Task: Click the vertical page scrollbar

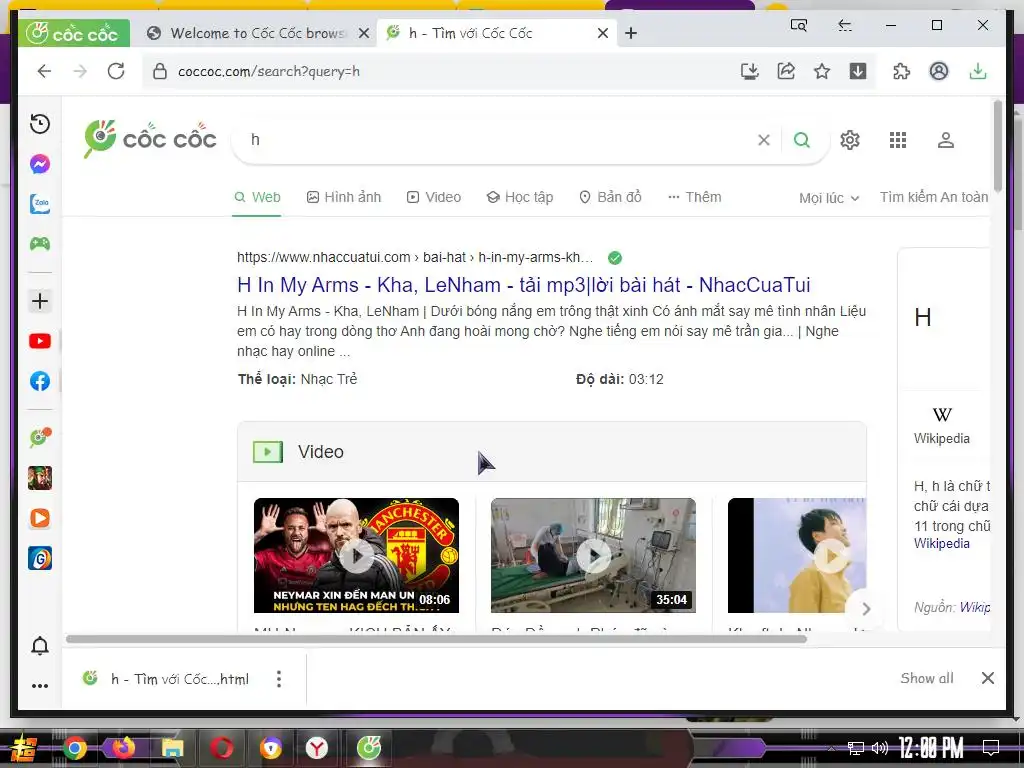Action: click(997, 145)
